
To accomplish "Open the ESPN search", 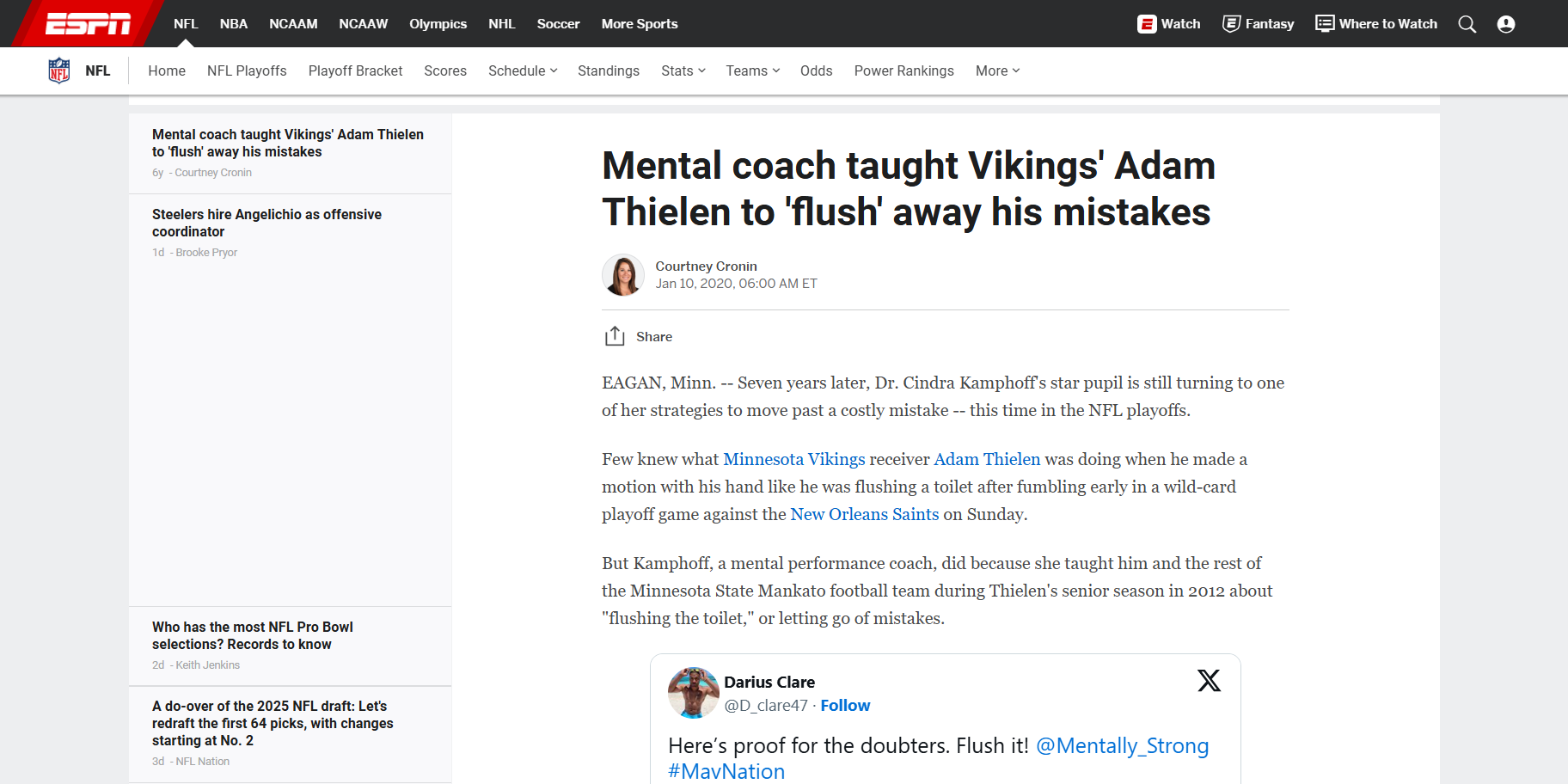I will 1467,24.
